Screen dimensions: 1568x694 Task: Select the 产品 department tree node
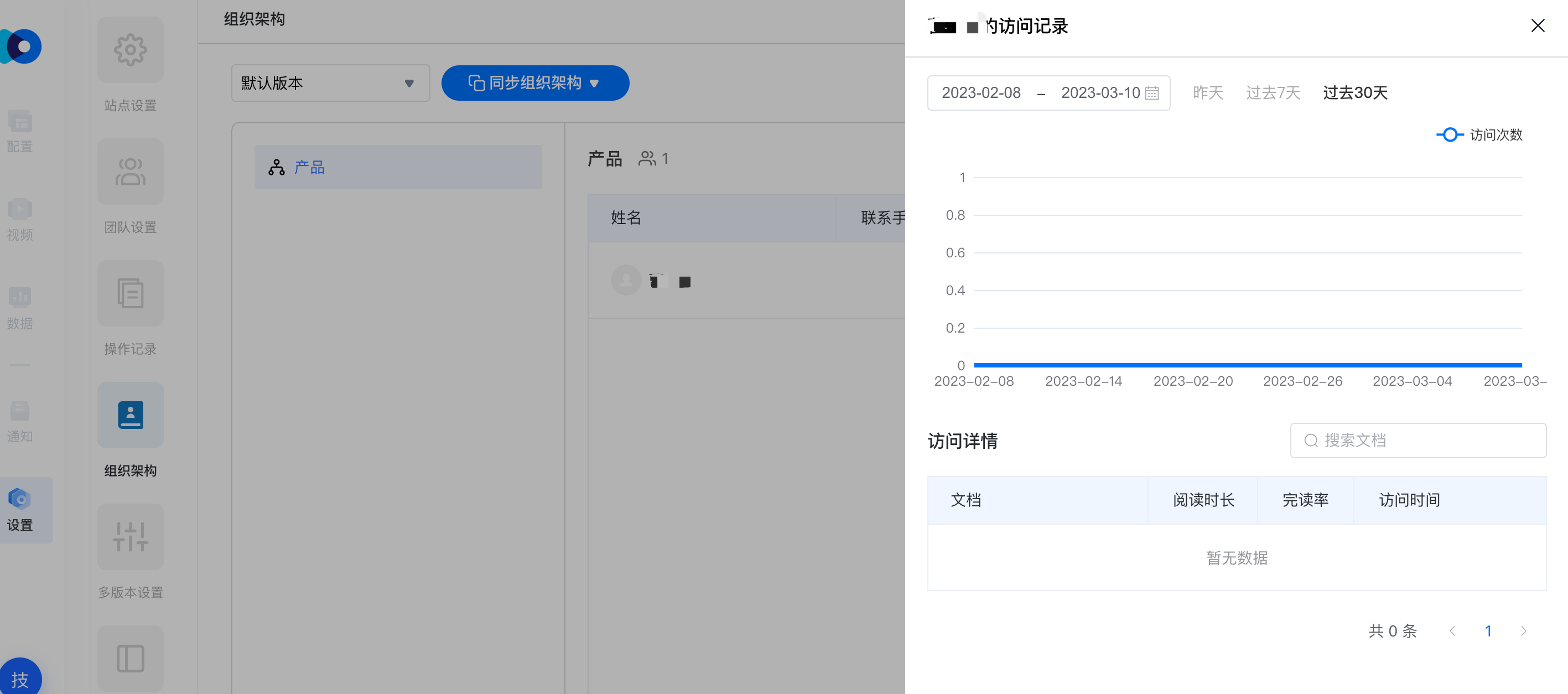click(x=398, y=167)
